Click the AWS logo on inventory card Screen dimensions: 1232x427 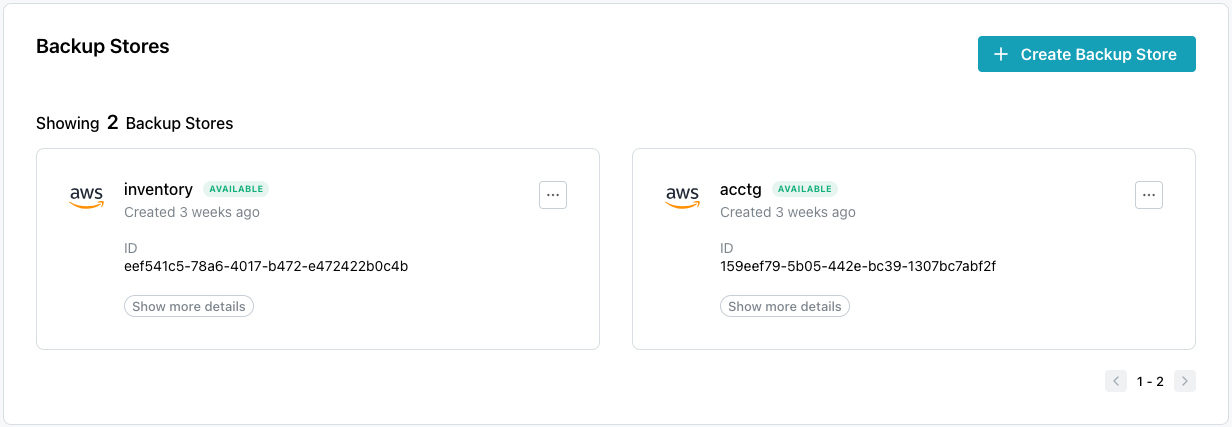tap(87, 196)
